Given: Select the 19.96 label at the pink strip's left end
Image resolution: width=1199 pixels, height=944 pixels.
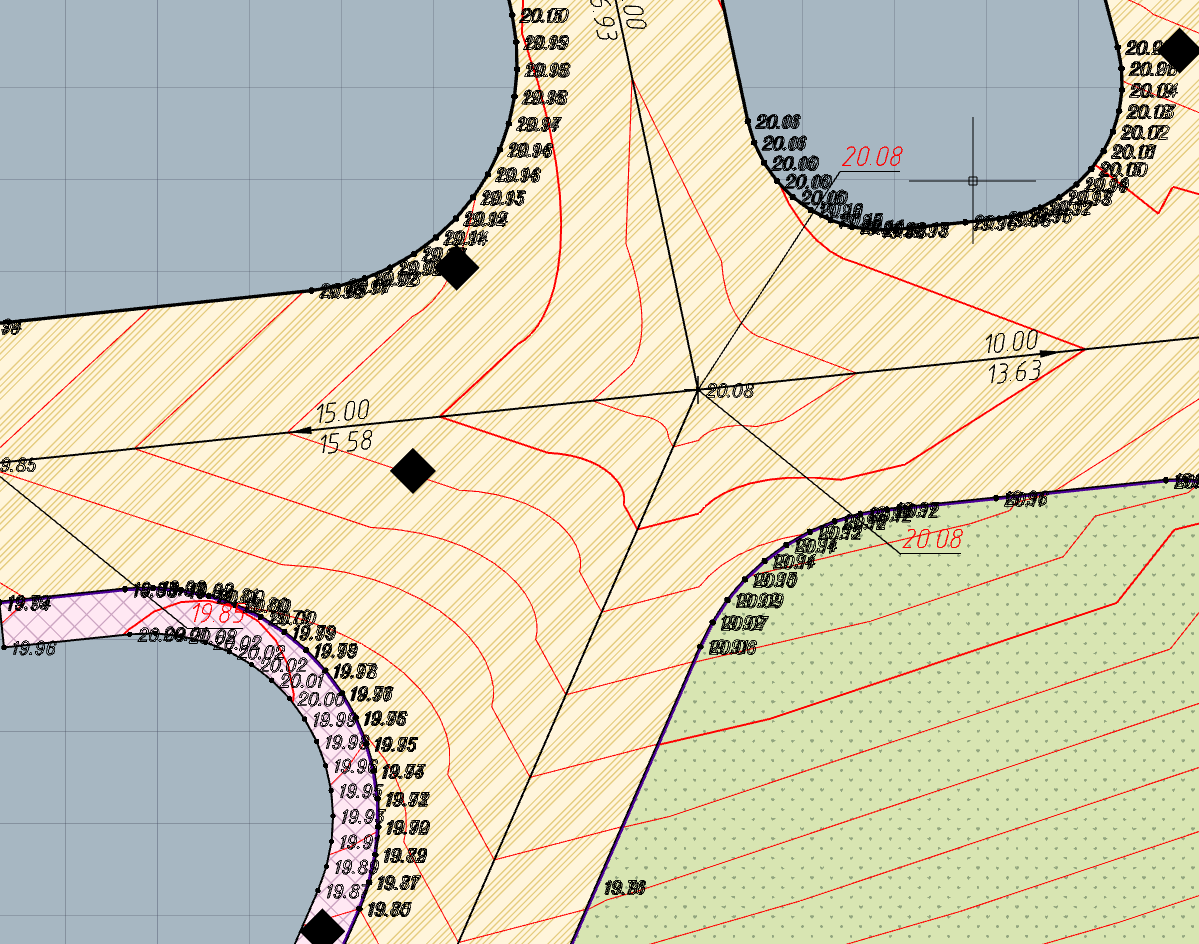Looking at the screenshot, I should 34,649.
